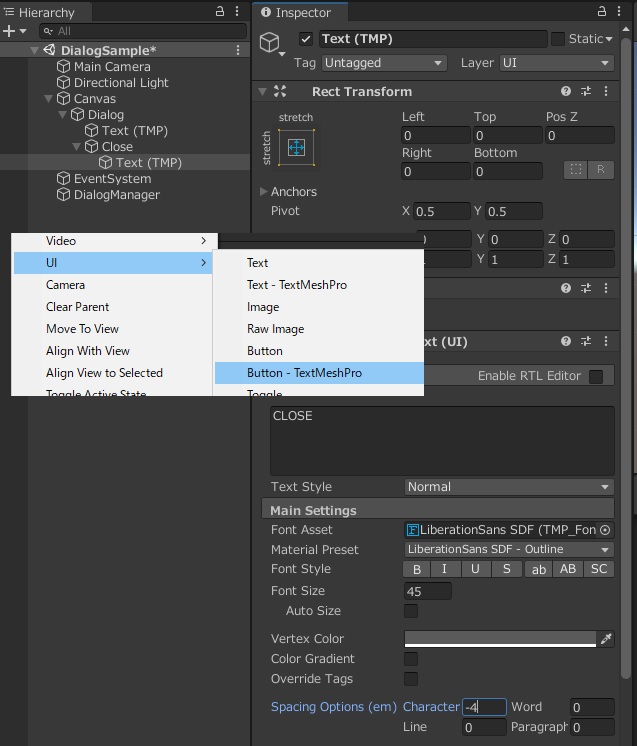Toggle Rect Transform raw edit mode R

click(601, 170)
